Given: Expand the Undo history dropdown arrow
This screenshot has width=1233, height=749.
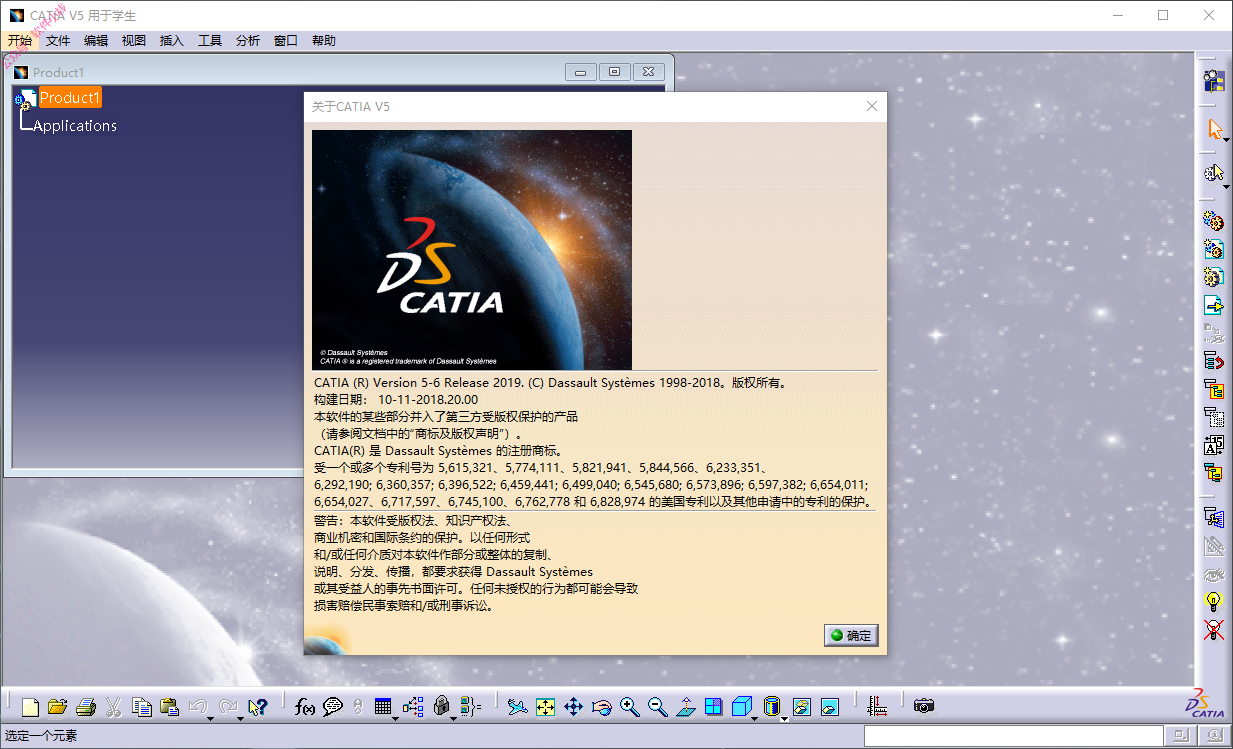Looking at the screenshot, I should (x=210, y=719).
